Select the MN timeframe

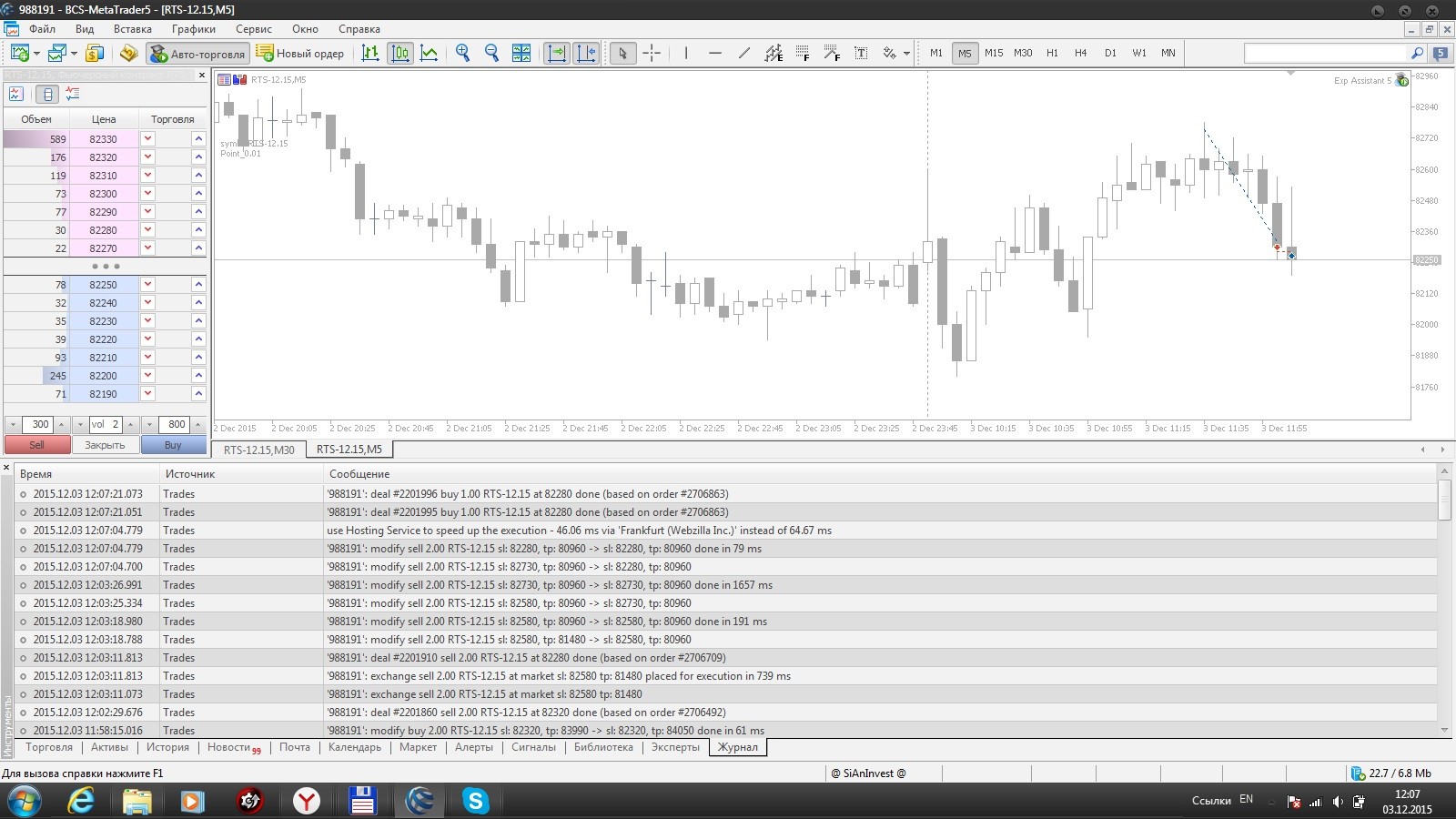click(1168, 53)
